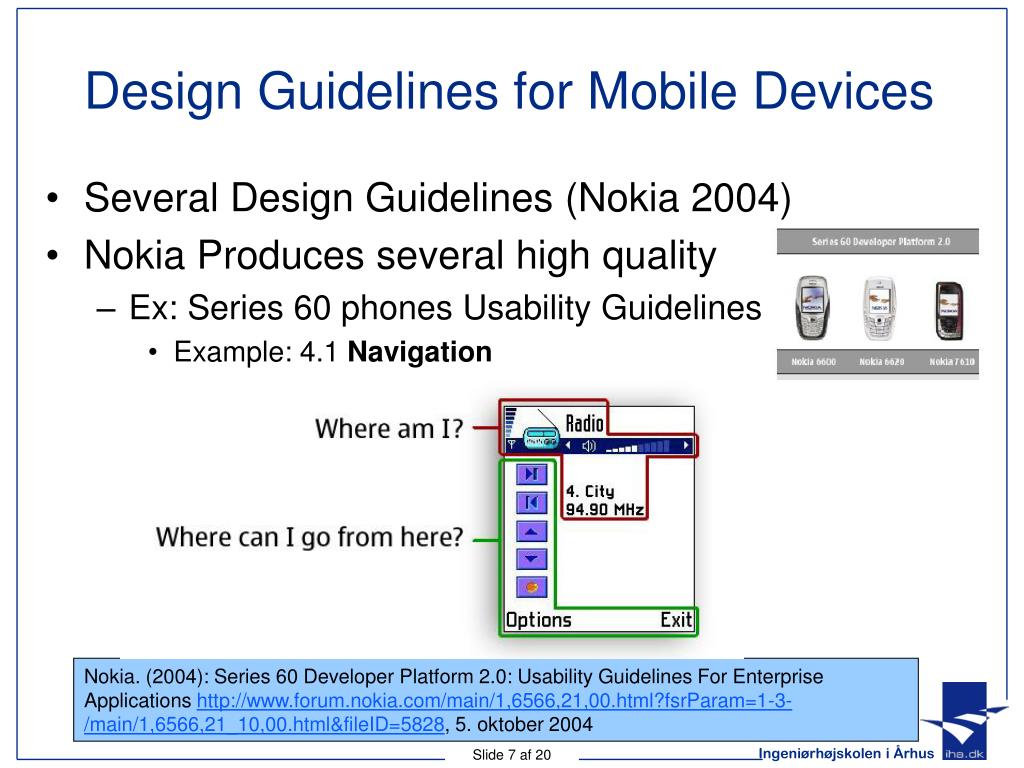Viewport: 1024px width, 768px height.
Task: Select the skip-to-previous-station icon in radio app
Action: coord(532,502)
